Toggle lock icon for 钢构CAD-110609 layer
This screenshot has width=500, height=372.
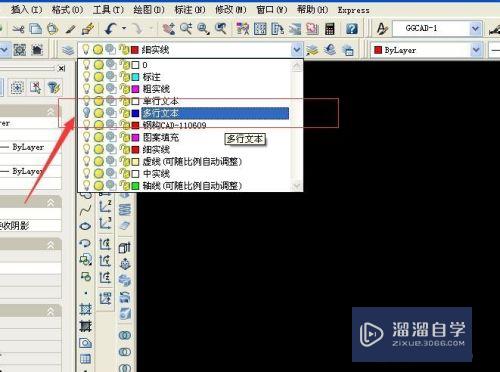coord(124,125)
